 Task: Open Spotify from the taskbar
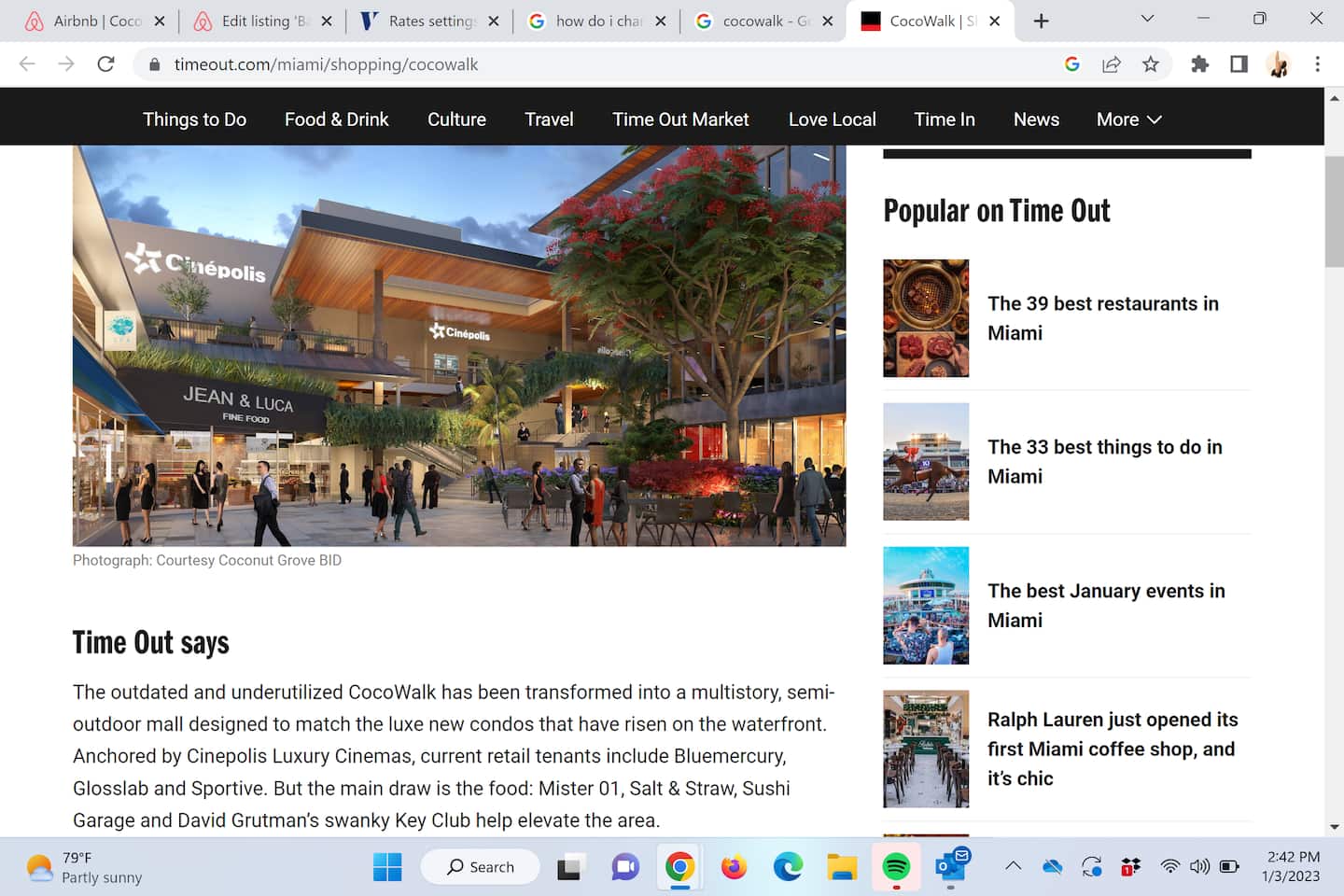896,867
